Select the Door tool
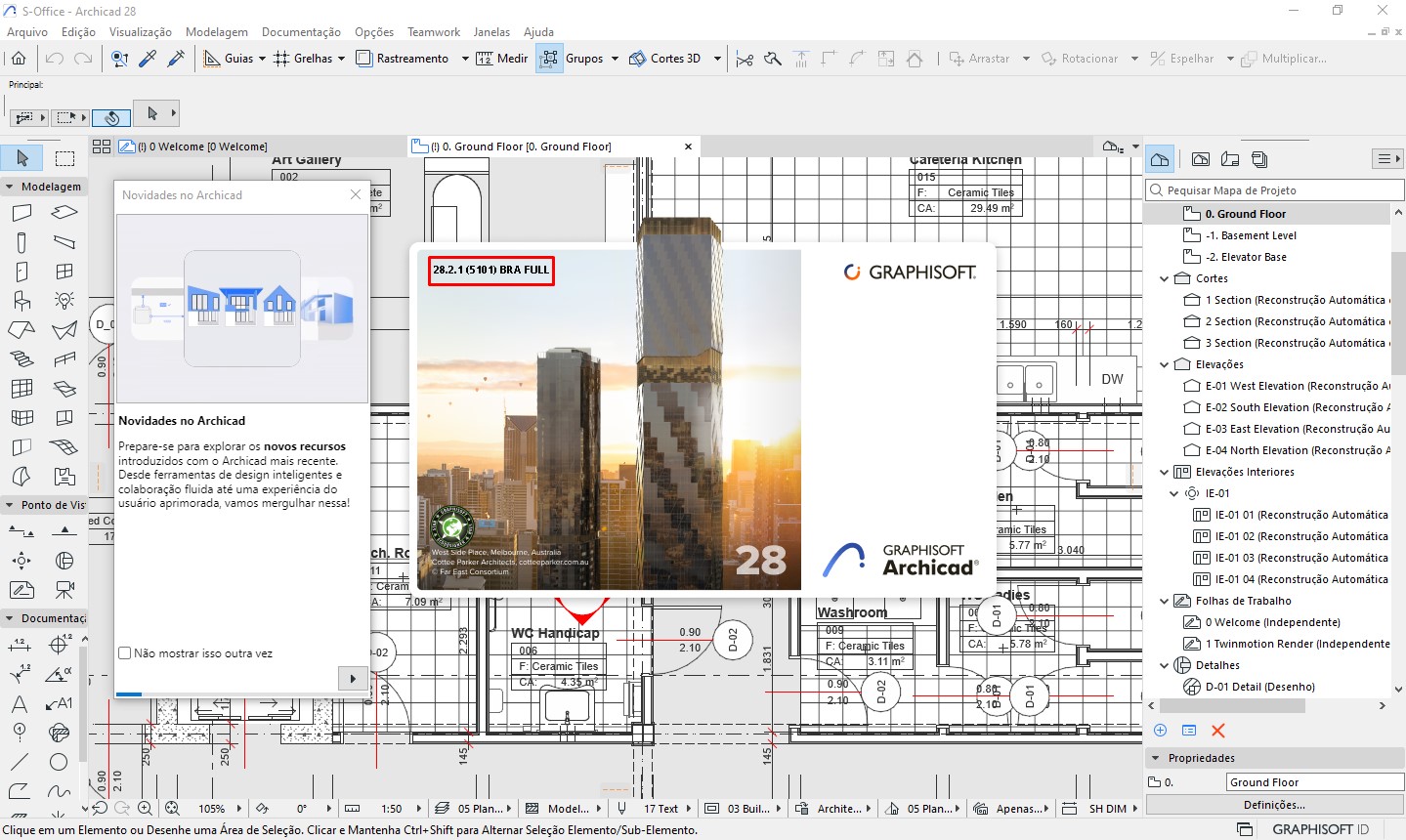 (x=21, y=272)
